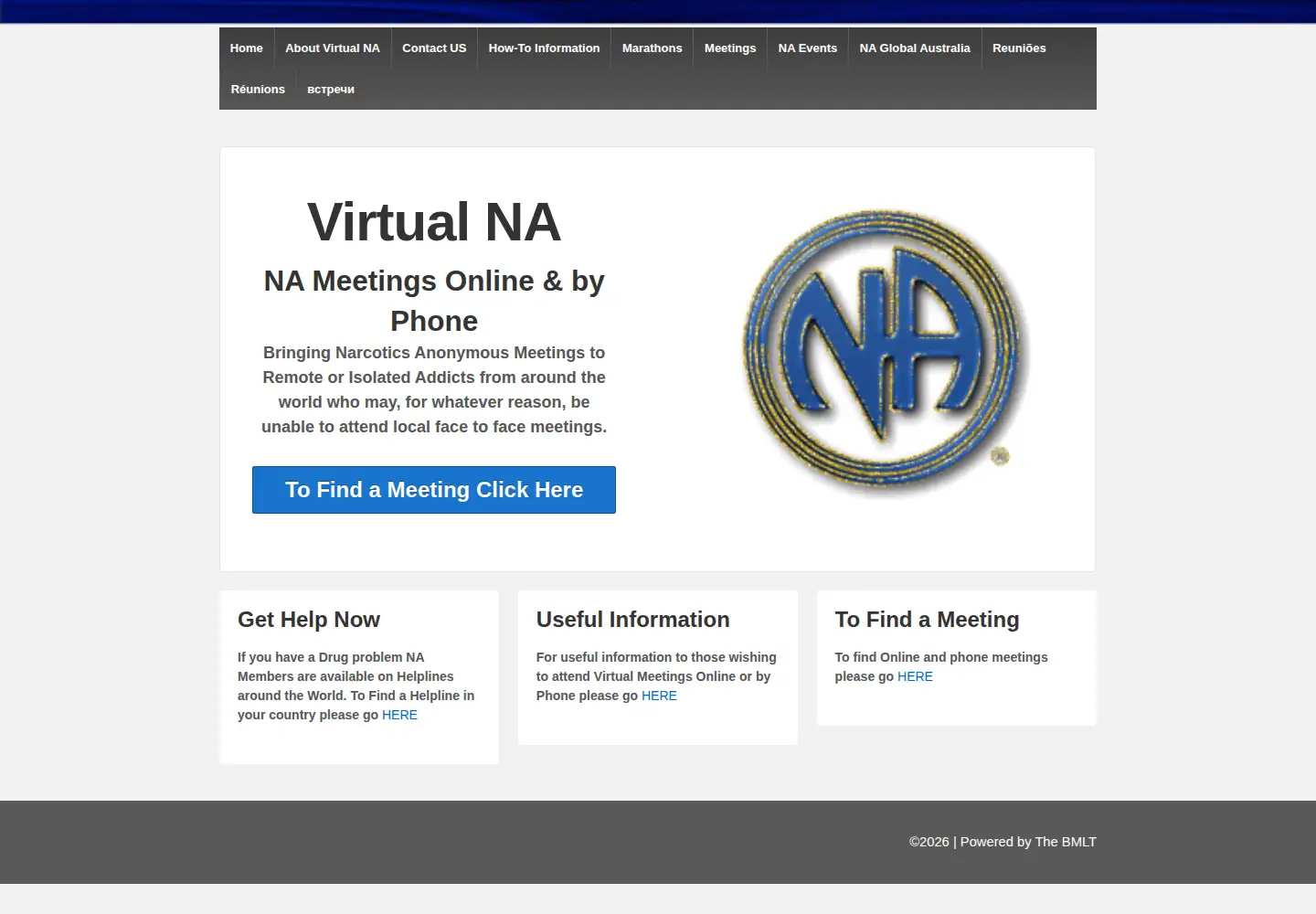The image size is (1316, 914).
Task: Open the Contact US page
Action: point(434,48)
